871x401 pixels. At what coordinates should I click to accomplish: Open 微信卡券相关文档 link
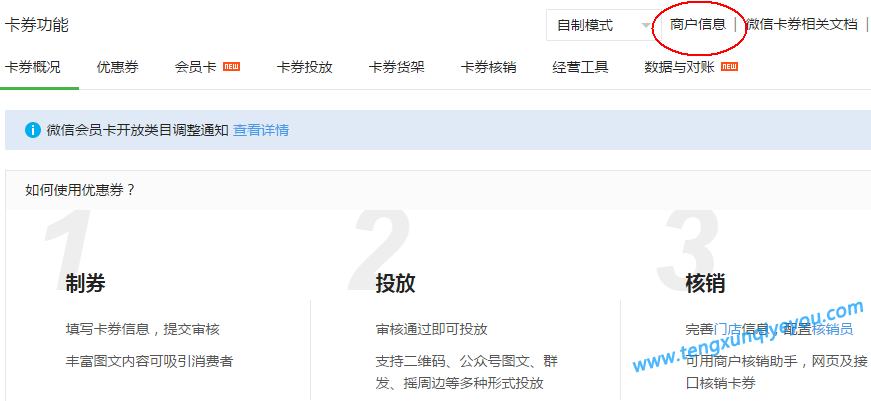[x=802, y=24]
